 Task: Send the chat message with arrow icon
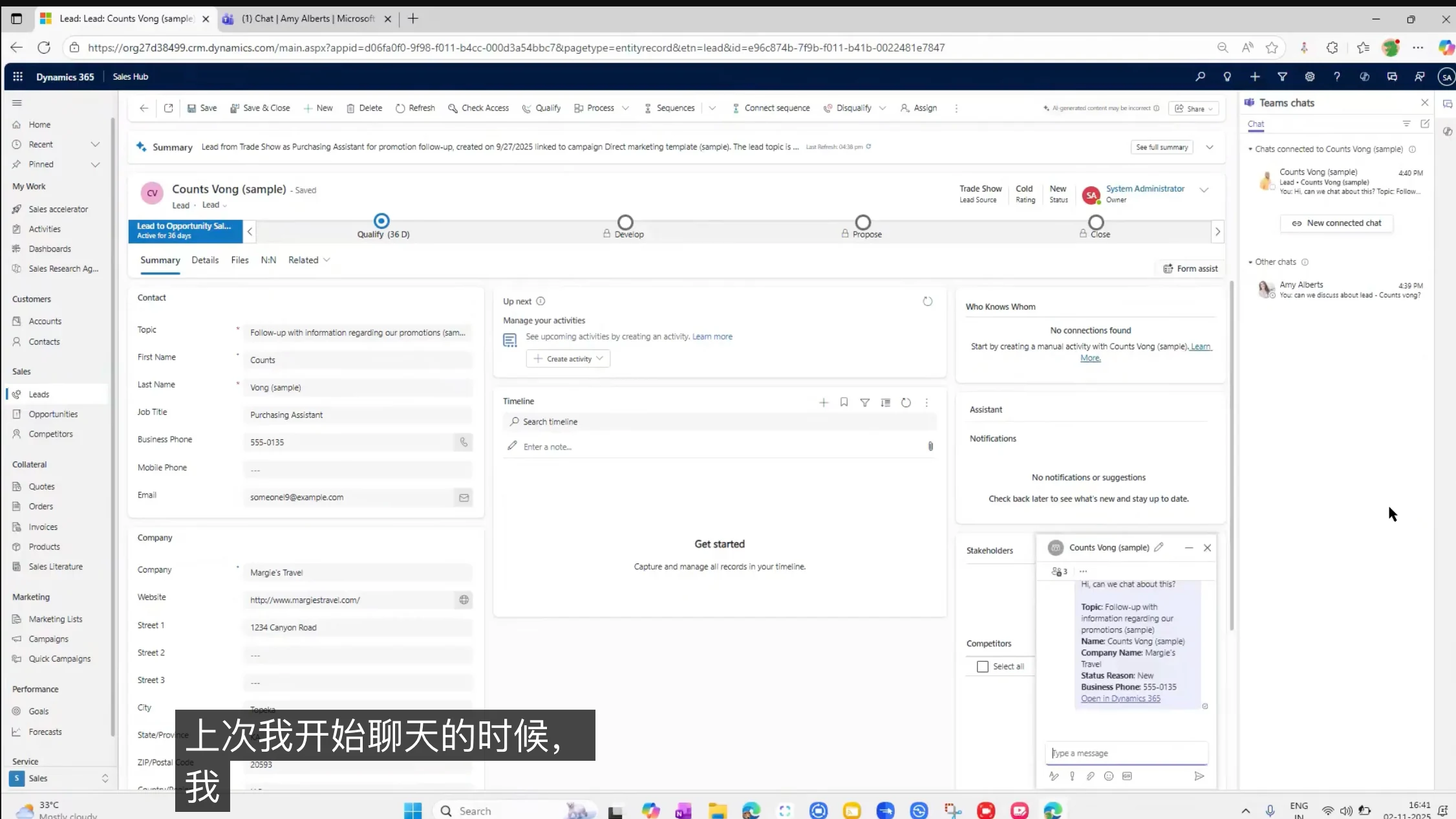pyautogui.click(x=1199, y=776)
